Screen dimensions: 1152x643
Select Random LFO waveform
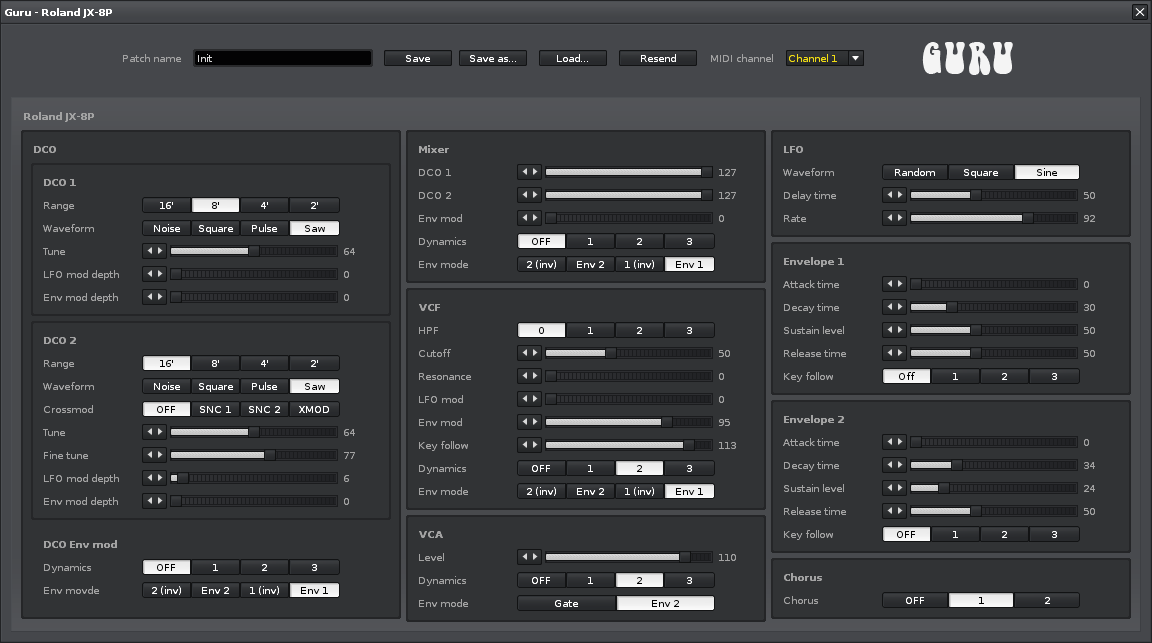coord(915,173)
